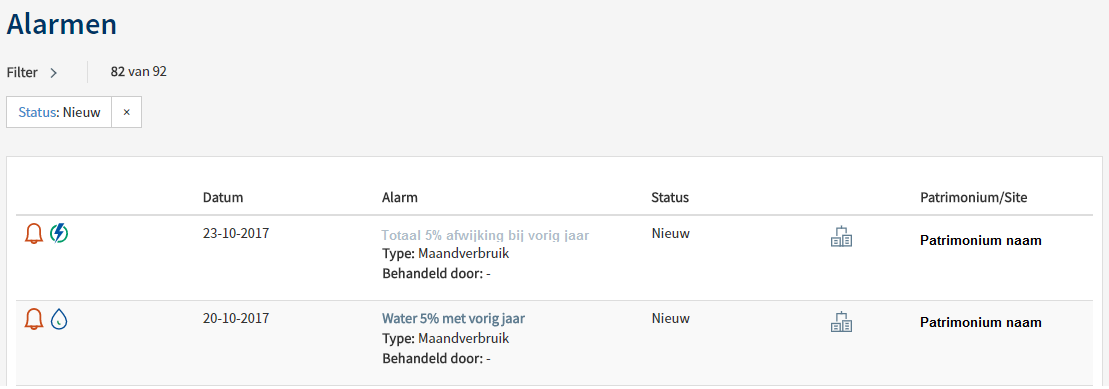This screenshot has height=389, width=1109.
Task: Sort by the Patrimonium/Site column header
Action: 973,197
